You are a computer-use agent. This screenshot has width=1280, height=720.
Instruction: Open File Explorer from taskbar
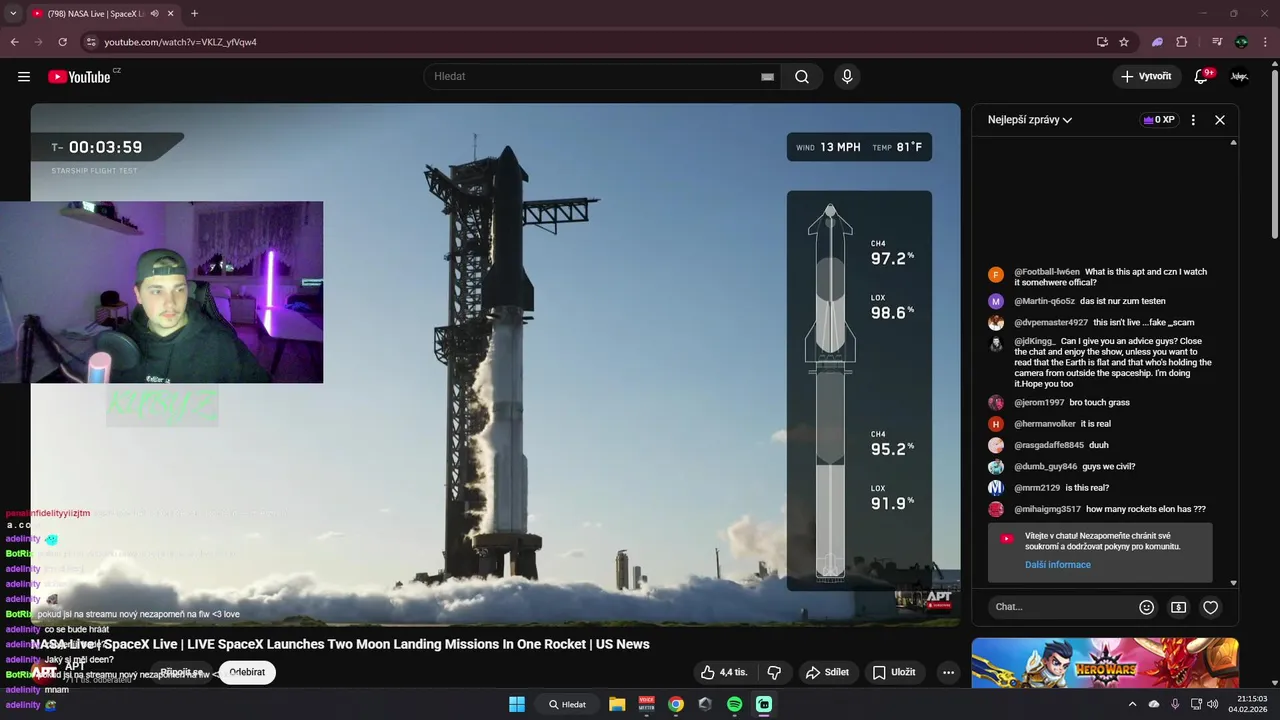(x=617, y=704)
